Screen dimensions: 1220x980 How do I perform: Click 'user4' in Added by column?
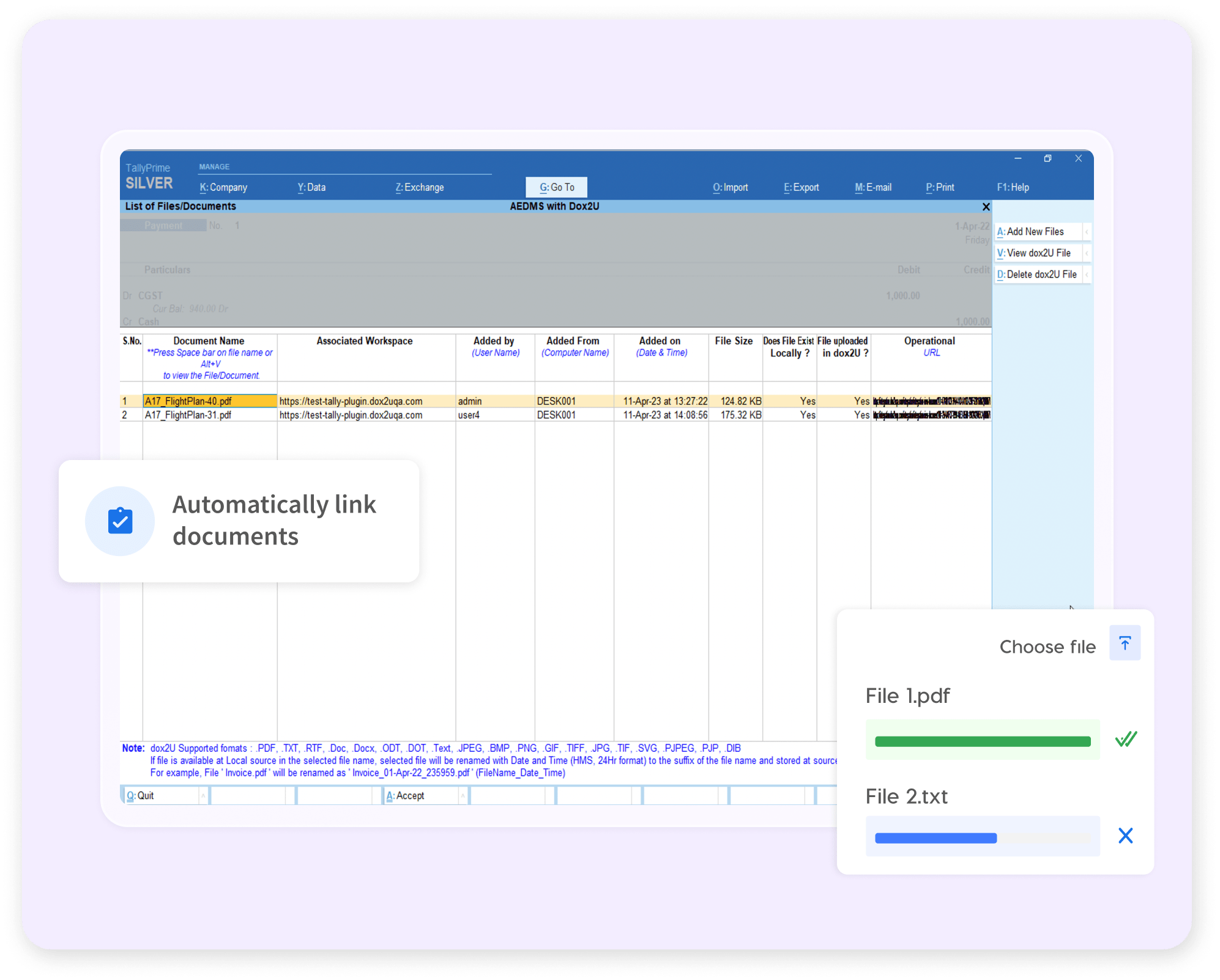coord(469,415)
